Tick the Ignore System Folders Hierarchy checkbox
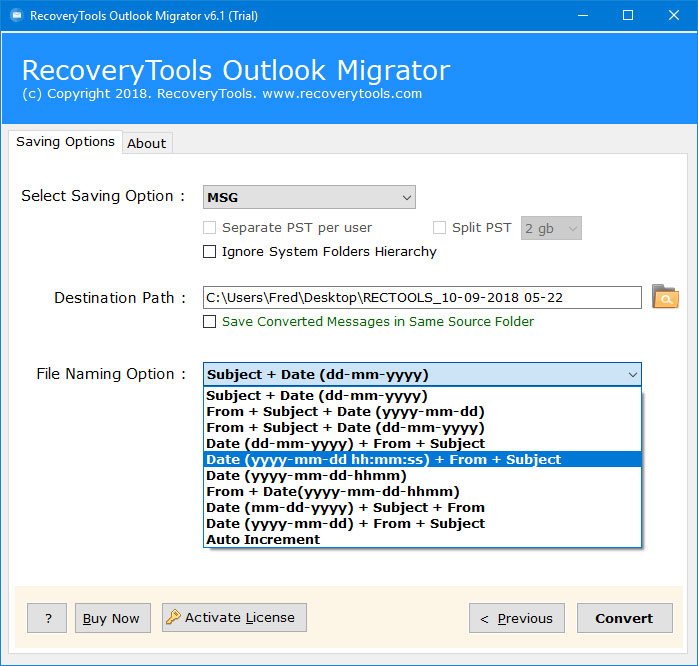 point(209,252)
